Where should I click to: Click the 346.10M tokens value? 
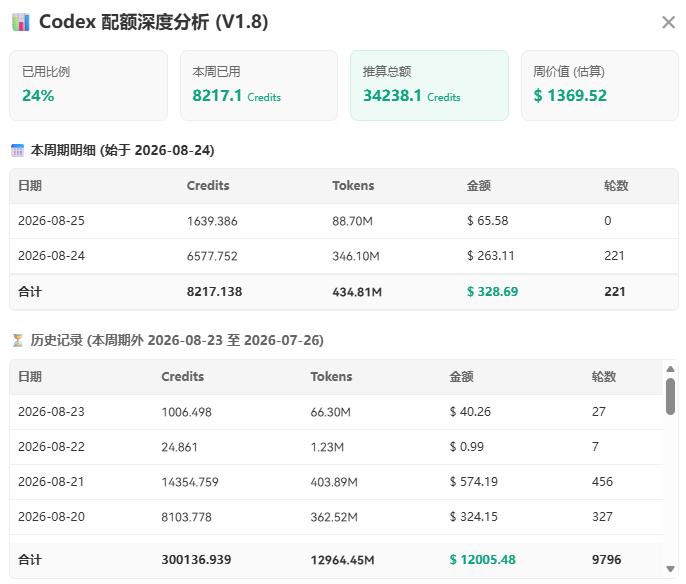[356, 256]
